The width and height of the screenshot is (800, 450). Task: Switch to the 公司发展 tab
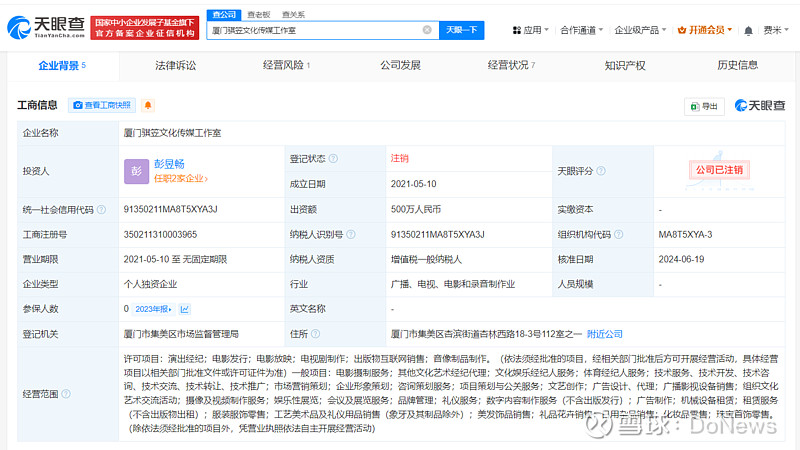tap(400, 65)
